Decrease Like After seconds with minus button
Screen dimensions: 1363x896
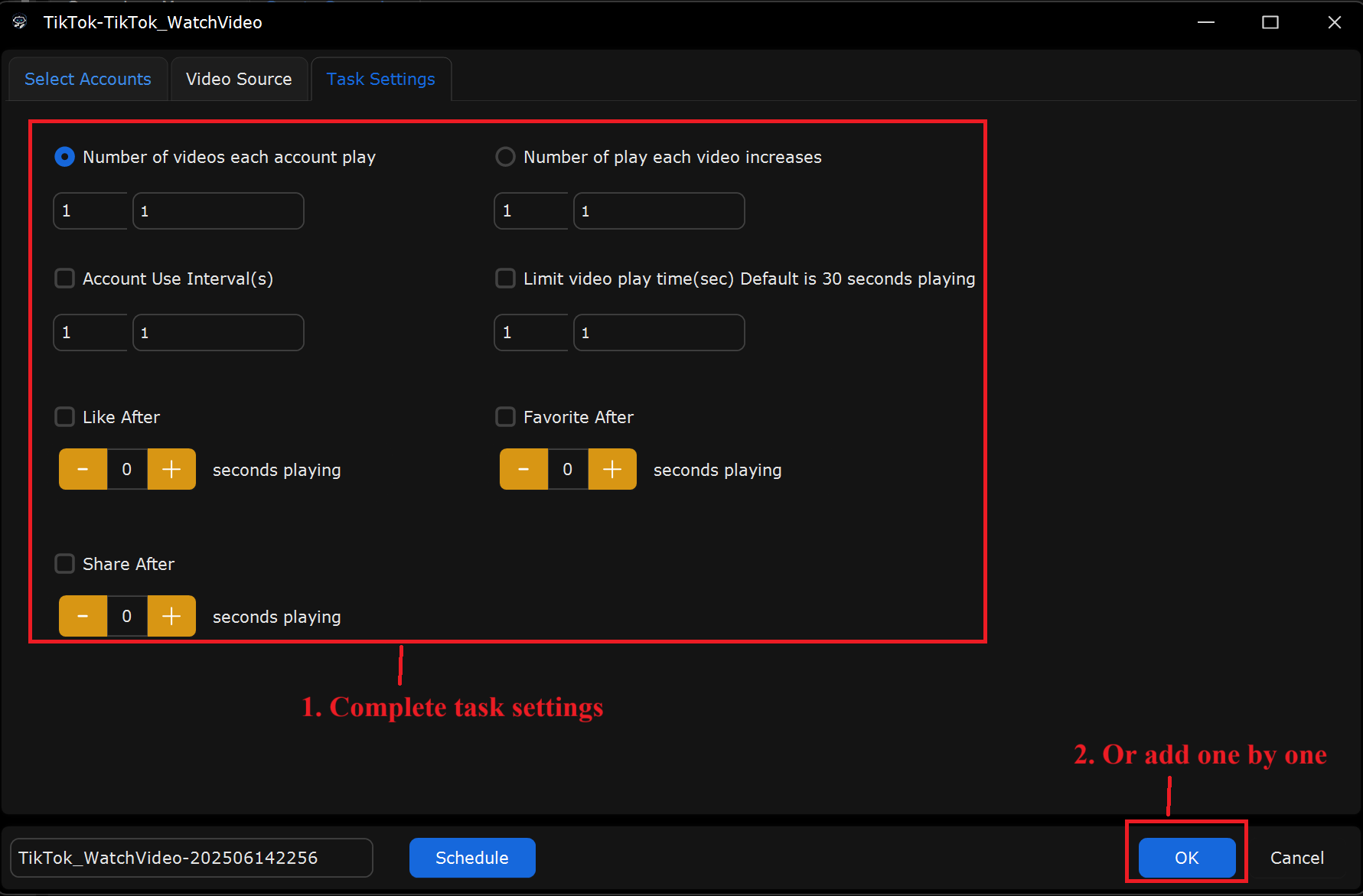pos(83,469)
